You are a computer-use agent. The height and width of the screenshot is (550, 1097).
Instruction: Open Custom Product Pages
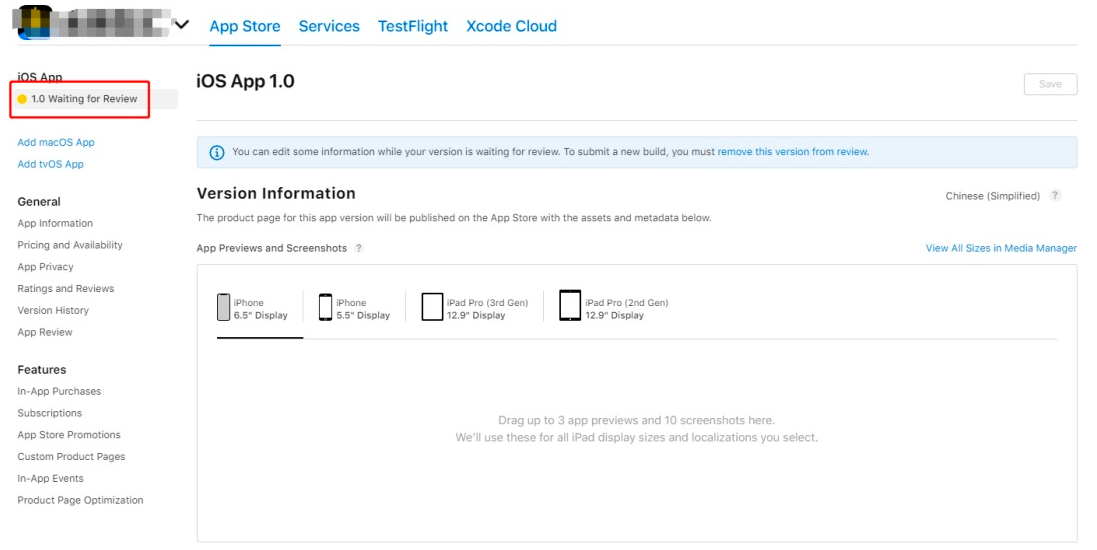71,456
